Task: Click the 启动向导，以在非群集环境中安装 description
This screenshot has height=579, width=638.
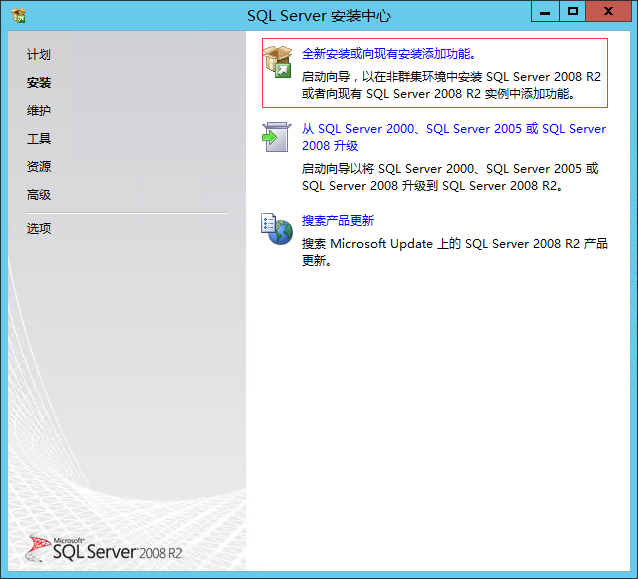Action: 451,85
